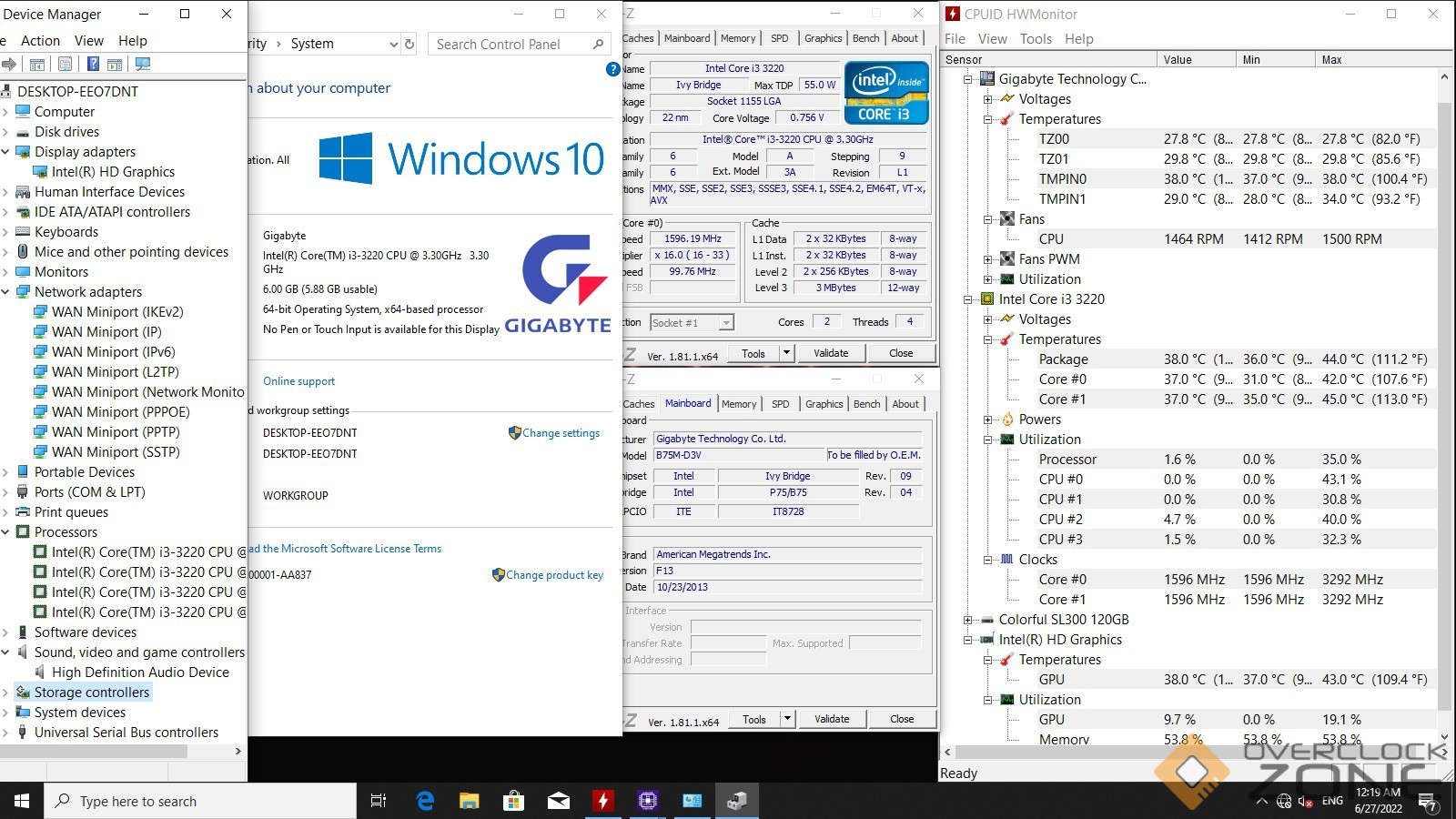Click the back arrow icon in Device Manager toolbar
Screen dimensions: 1456x819
tap(8, 65)
